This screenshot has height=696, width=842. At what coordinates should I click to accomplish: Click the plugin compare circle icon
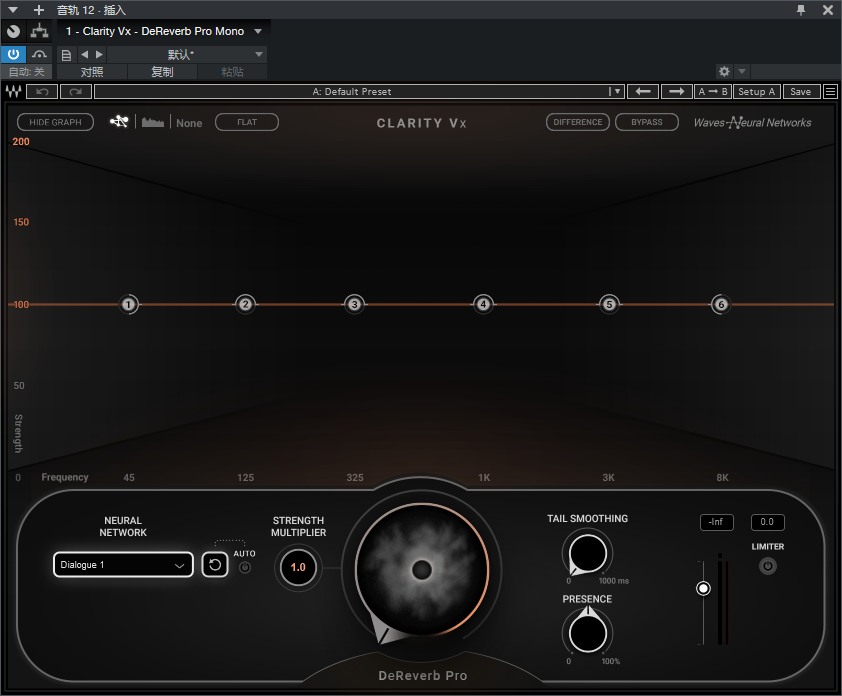click(x=13, y=32)
